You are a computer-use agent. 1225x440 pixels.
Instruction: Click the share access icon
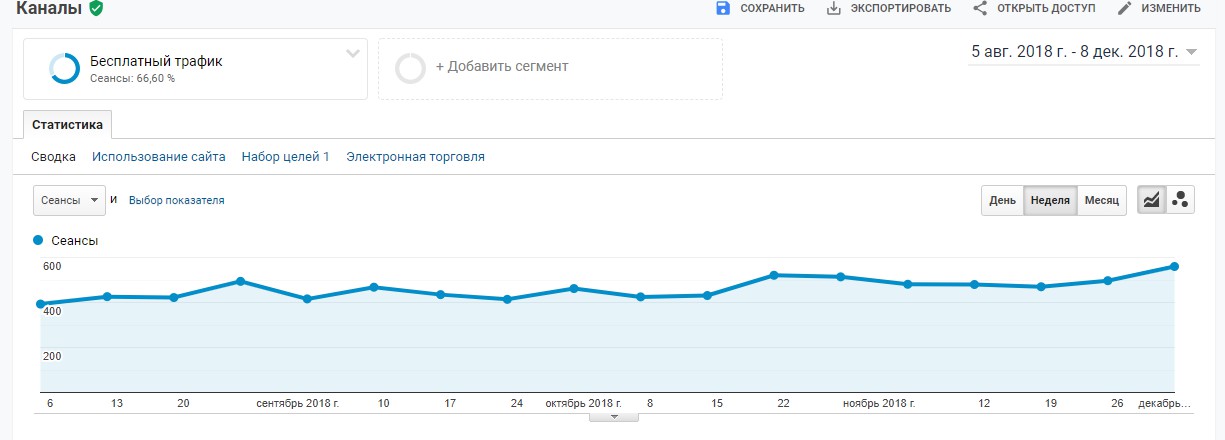[x=980, y=8]
